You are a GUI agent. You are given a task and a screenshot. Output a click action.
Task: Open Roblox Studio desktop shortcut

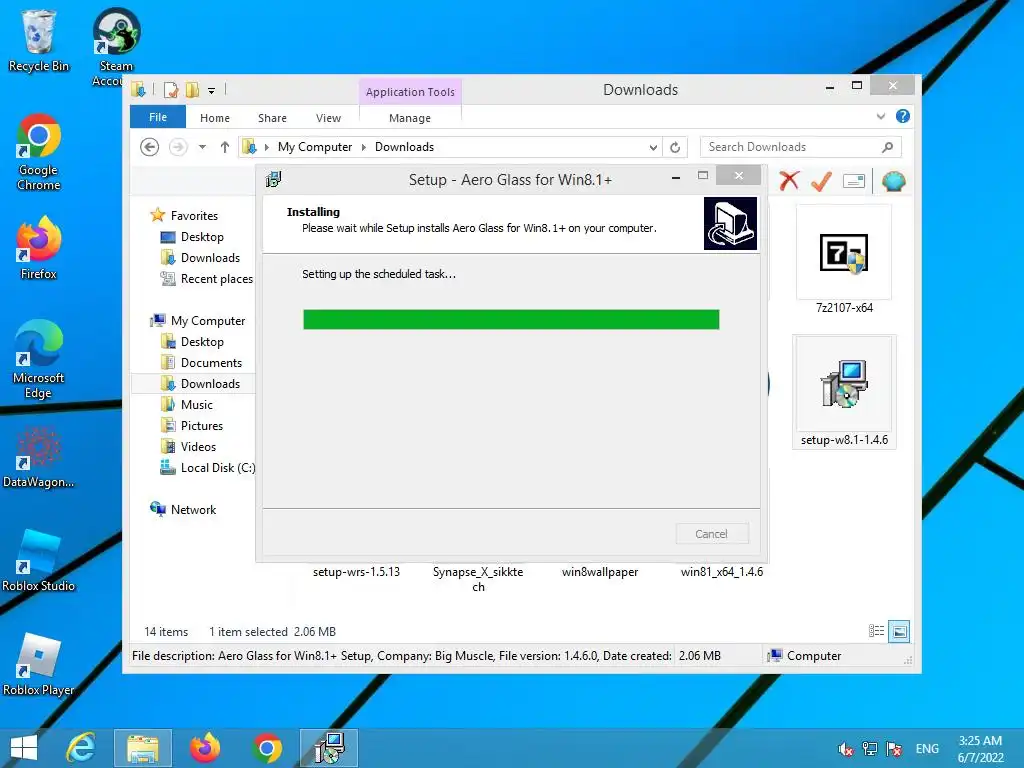(39, 560)
